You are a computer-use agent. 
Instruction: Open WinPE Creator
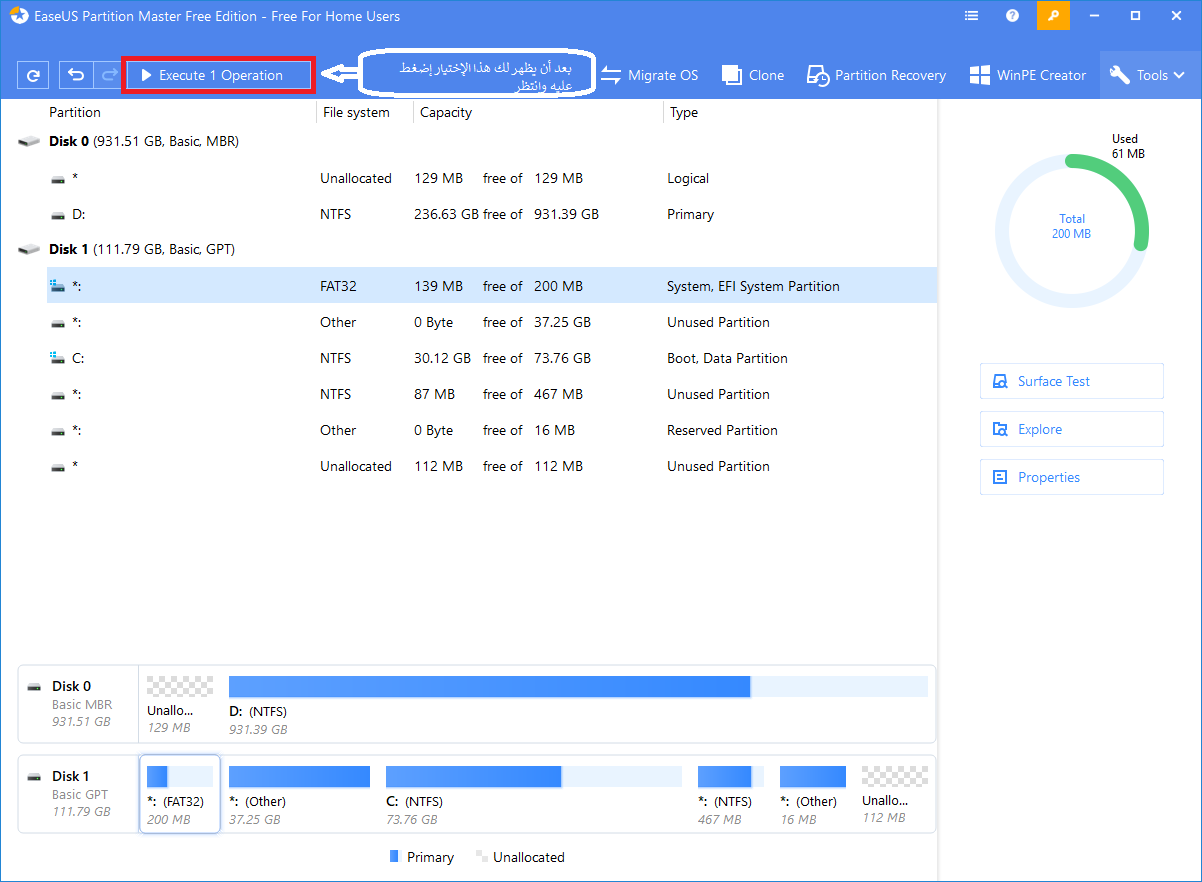1028,75
